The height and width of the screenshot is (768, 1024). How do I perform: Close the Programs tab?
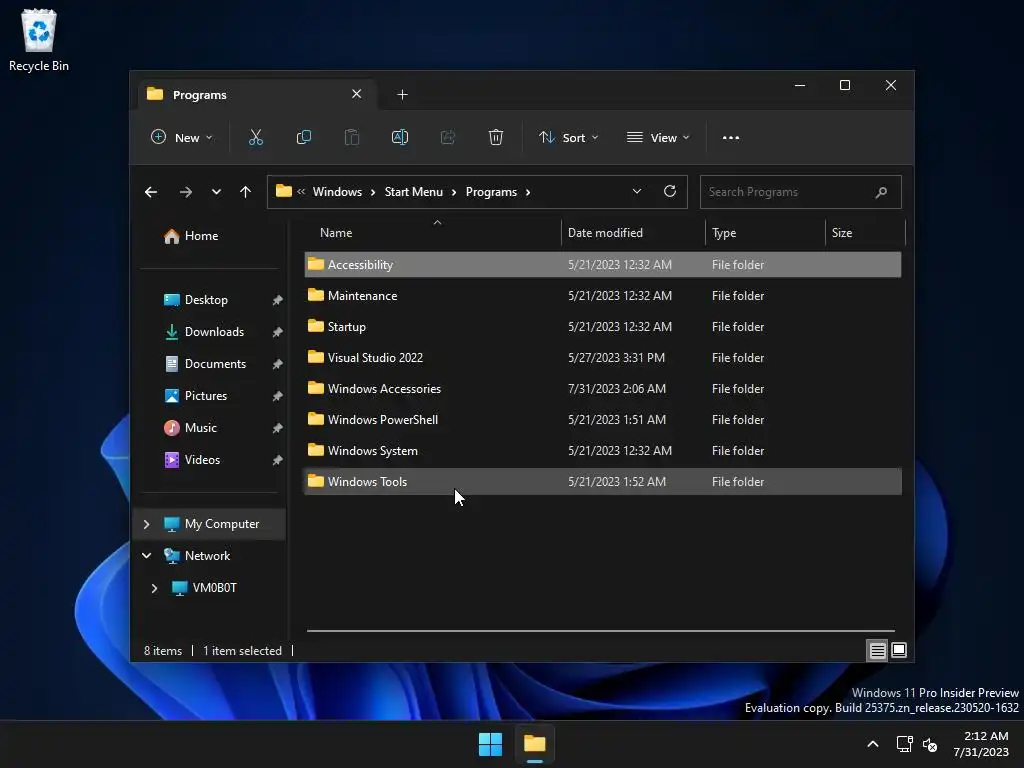[357, 94]
